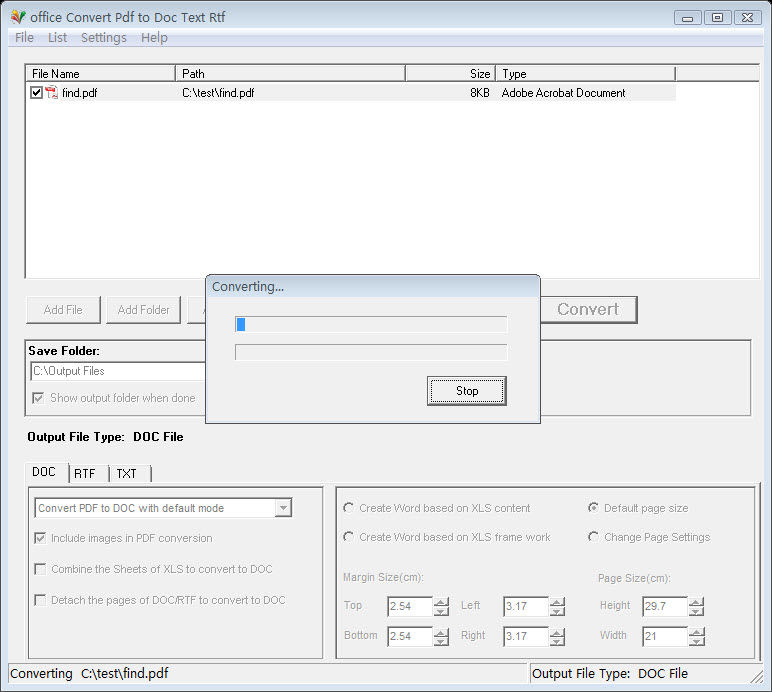The width and height of the screenshot is (772, 692).
Task: Click the Top margin value field
Action: point(411,606)
